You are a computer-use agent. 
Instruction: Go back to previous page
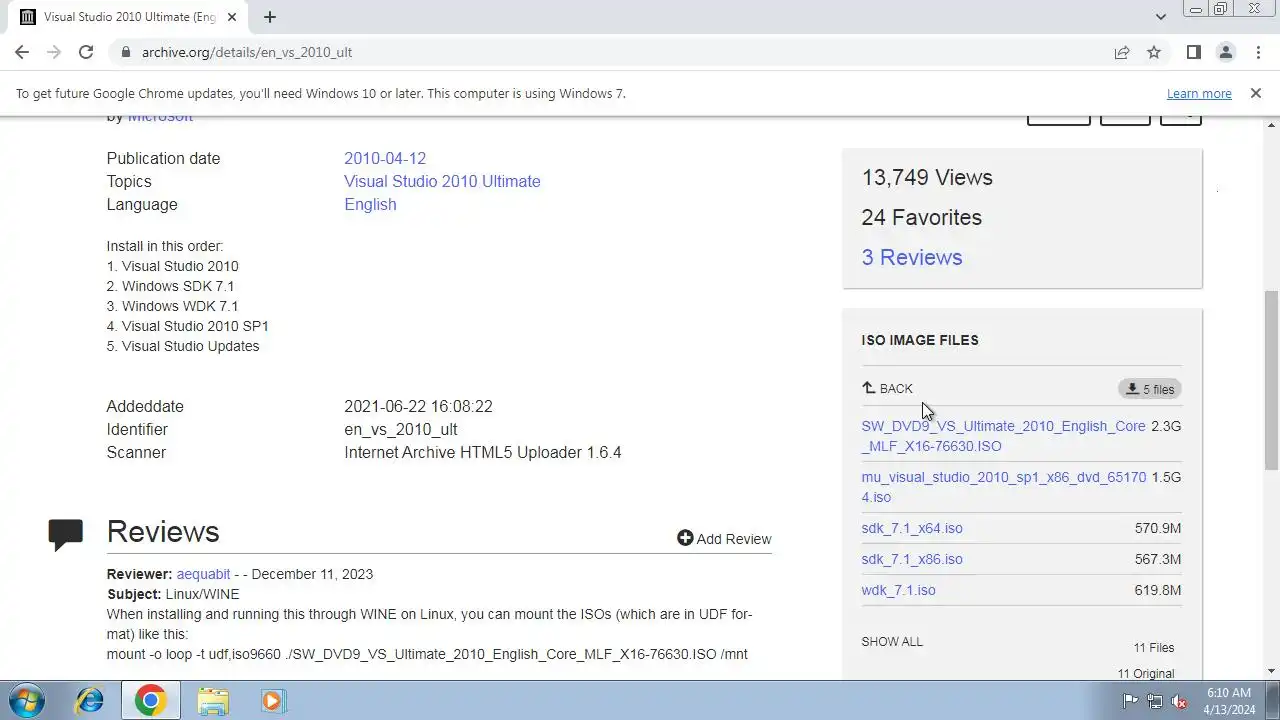coord(22,52)
